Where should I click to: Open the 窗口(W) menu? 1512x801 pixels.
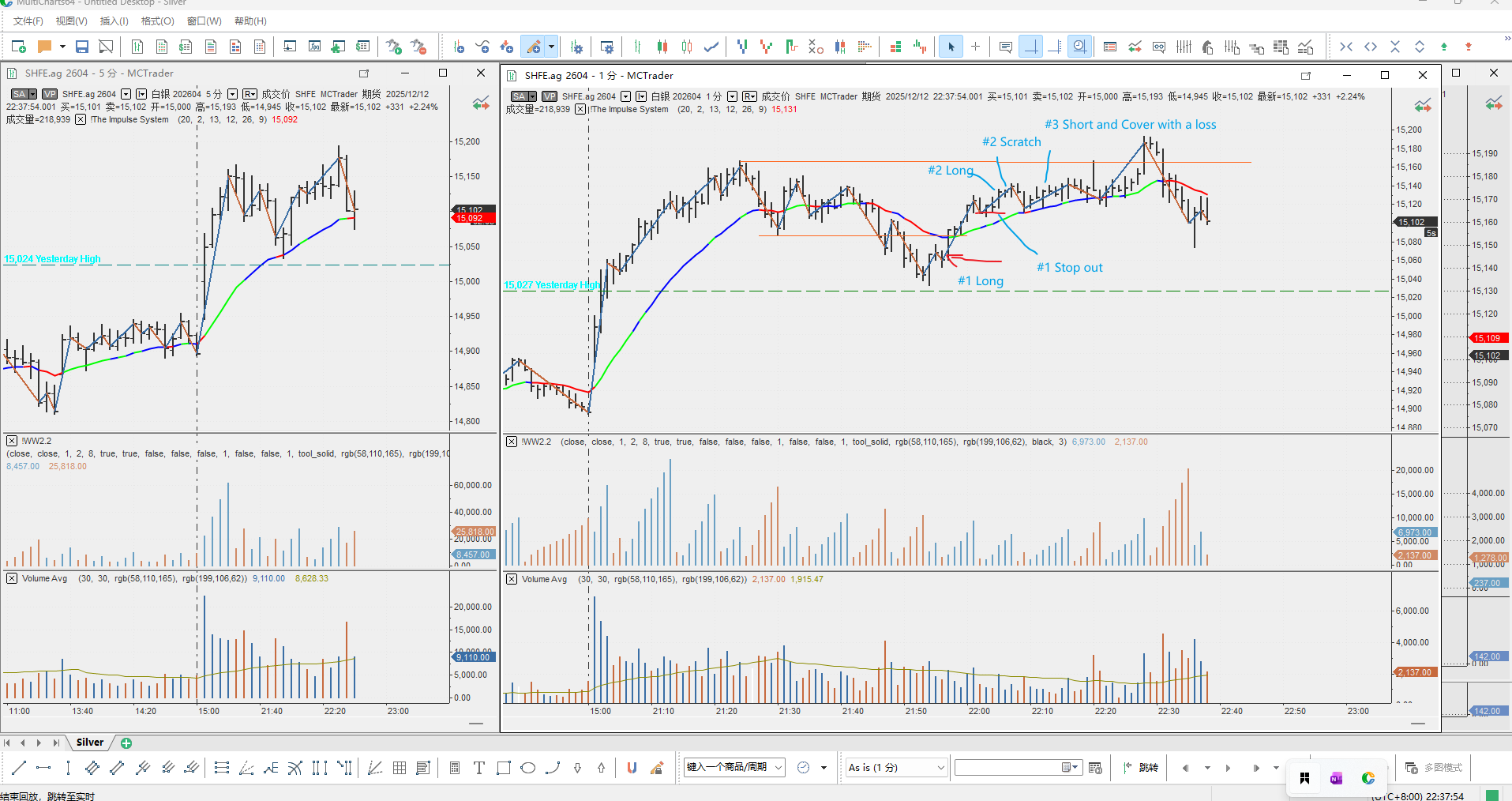[x=204, y=21]
